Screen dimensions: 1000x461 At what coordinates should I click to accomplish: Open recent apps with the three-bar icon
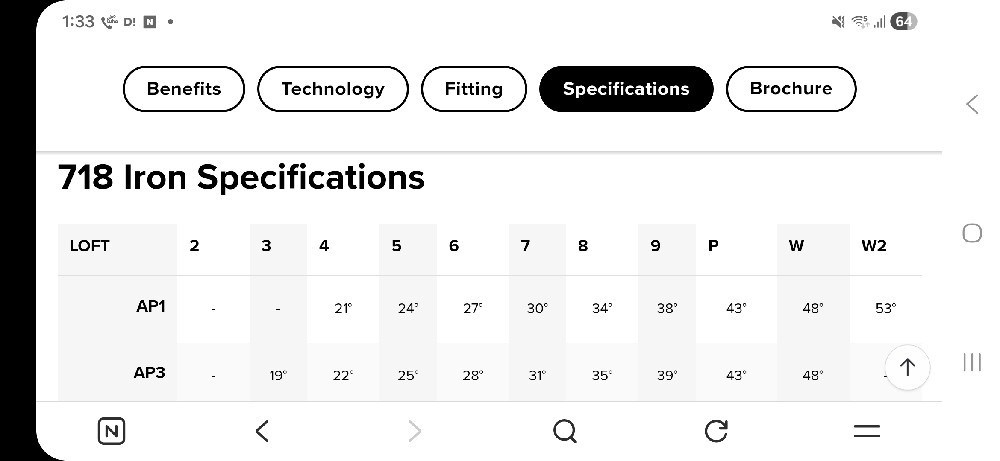pos(972,362)
